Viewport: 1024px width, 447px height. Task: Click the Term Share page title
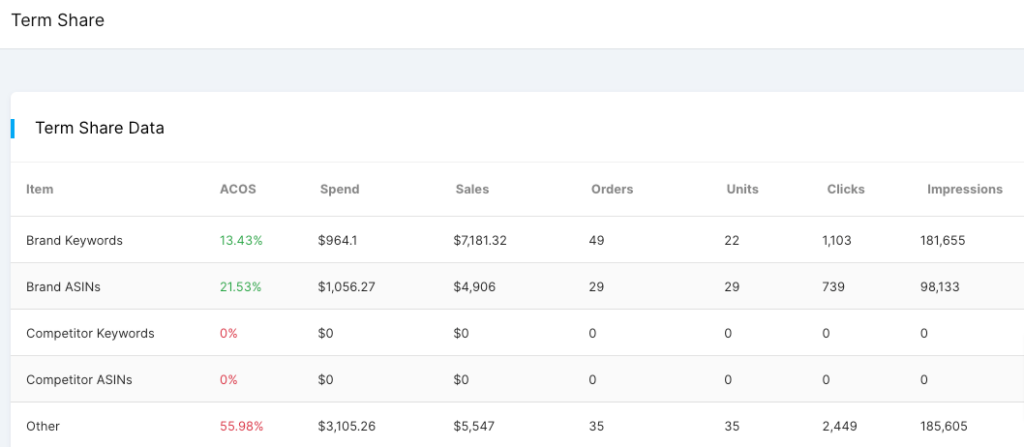point(57,20)
